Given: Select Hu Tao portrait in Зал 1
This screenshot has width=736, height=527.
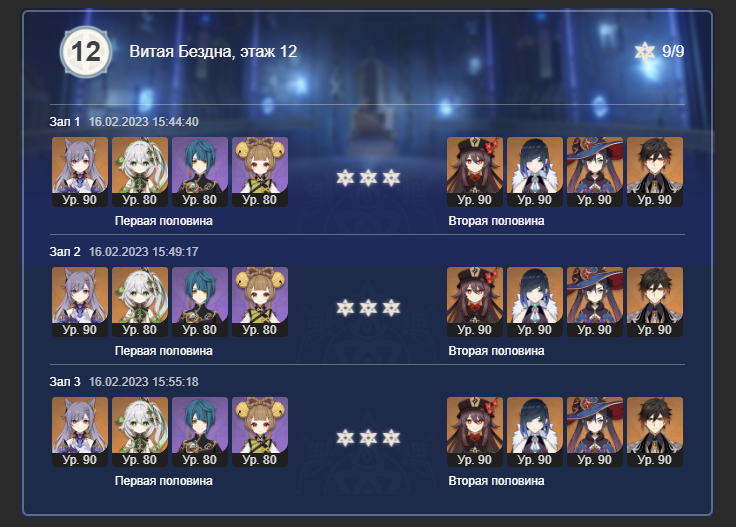Looking at the screenshot, I should coord(475,172).
